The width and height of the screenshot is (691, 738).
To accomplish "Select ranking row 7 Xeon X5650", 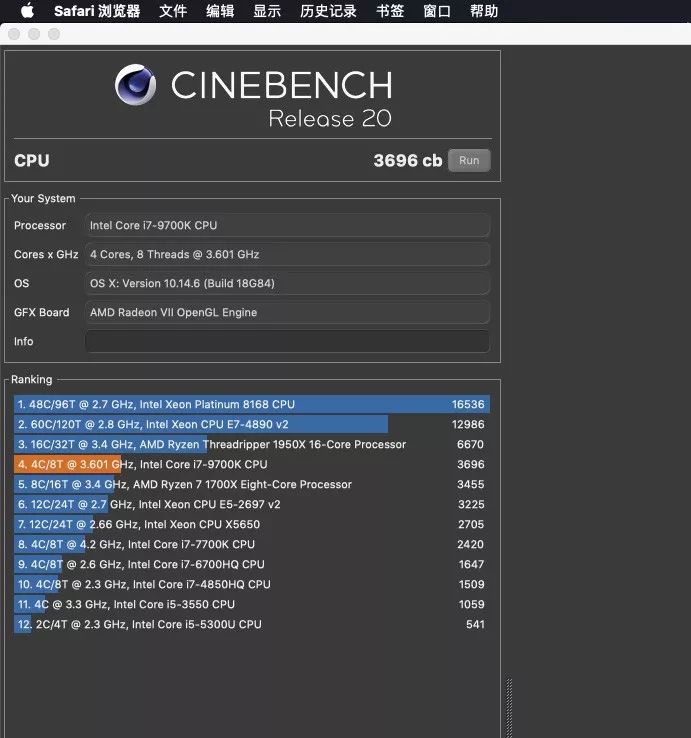I will (252, 524).
